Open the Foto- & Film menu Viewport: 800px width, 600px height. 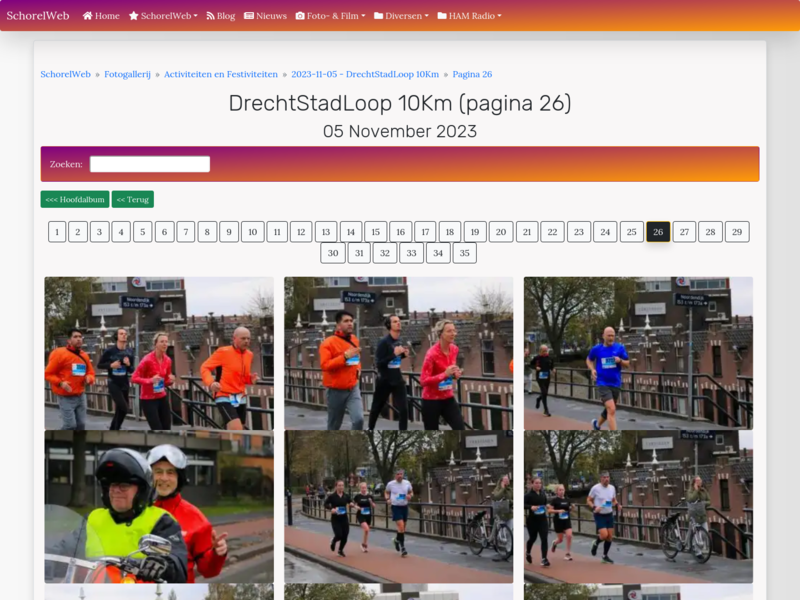(330, 16)
